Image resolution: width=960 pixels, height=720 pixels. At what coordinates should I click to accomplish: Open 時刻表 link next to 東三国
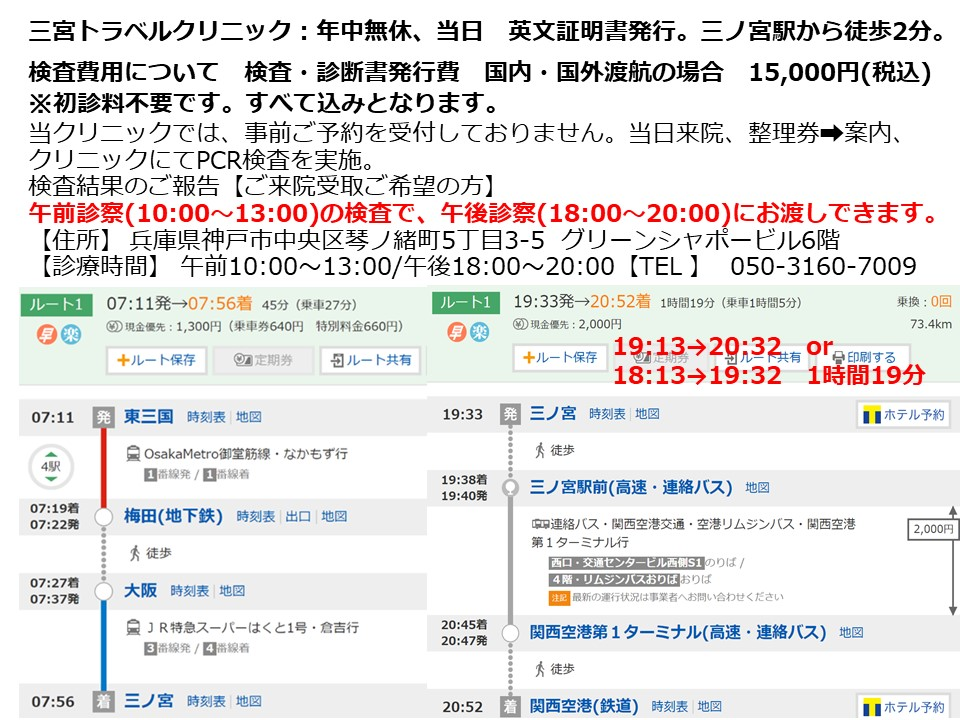pyautogui.click(x=206, y=417)
